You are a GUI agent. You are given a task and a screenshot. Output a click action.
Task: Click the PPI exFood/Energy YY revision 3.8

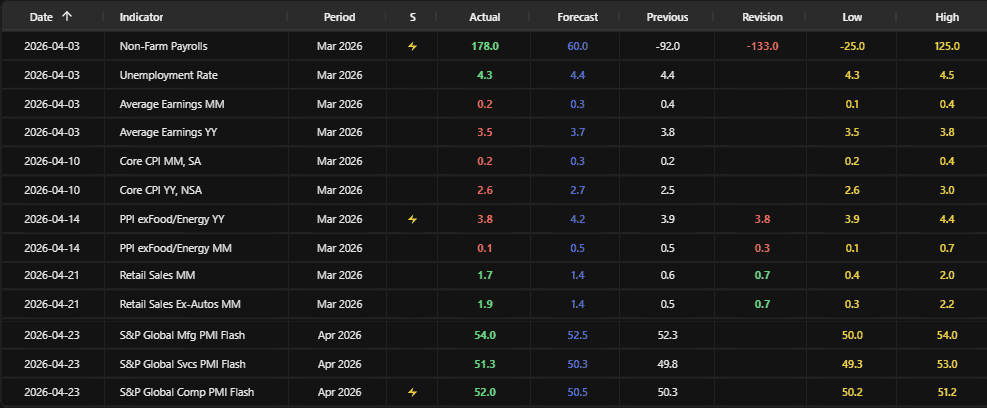pyautogui.click(x=762, y=219)
